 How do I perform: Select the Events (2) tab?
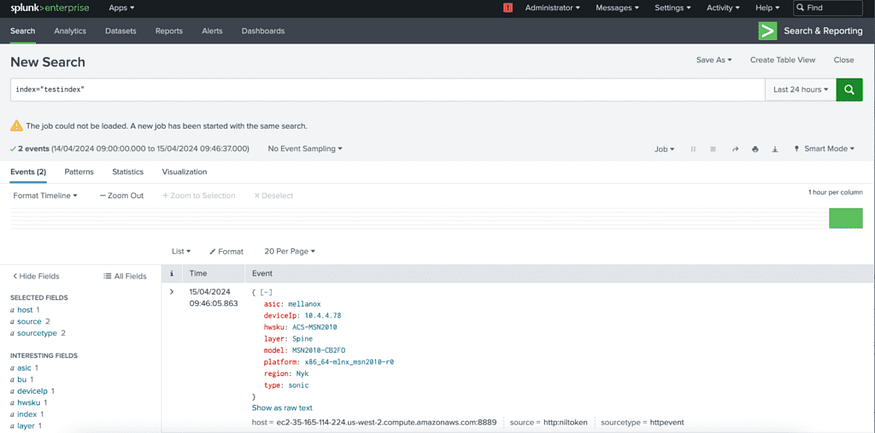pos(28,172)
